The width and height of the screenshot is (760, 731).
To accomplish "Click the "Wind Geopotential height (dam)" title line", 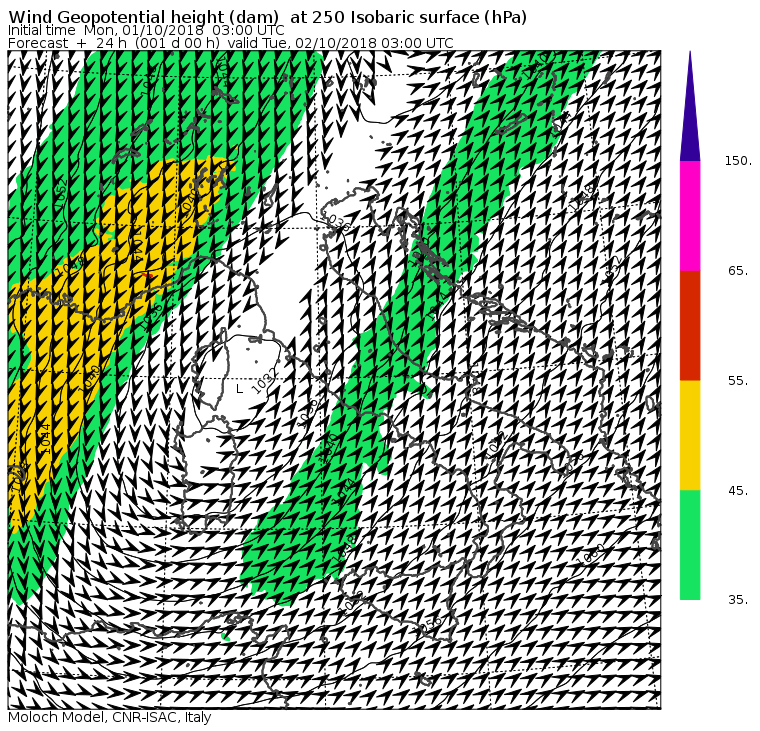I will pos(268,17).
